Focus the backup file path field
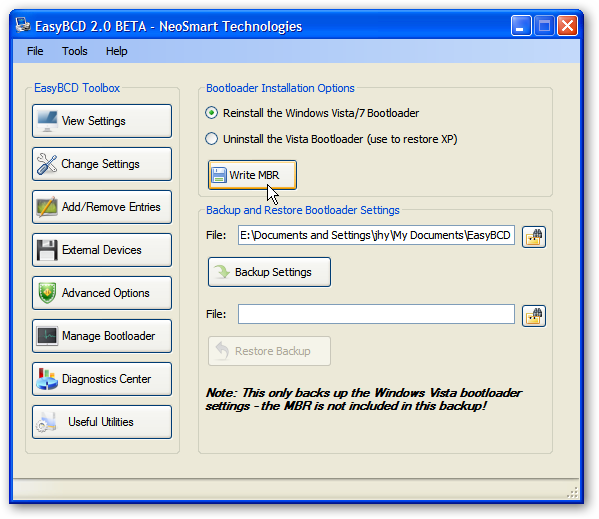Viewport: 599px width, 519px height. point(376,235)
